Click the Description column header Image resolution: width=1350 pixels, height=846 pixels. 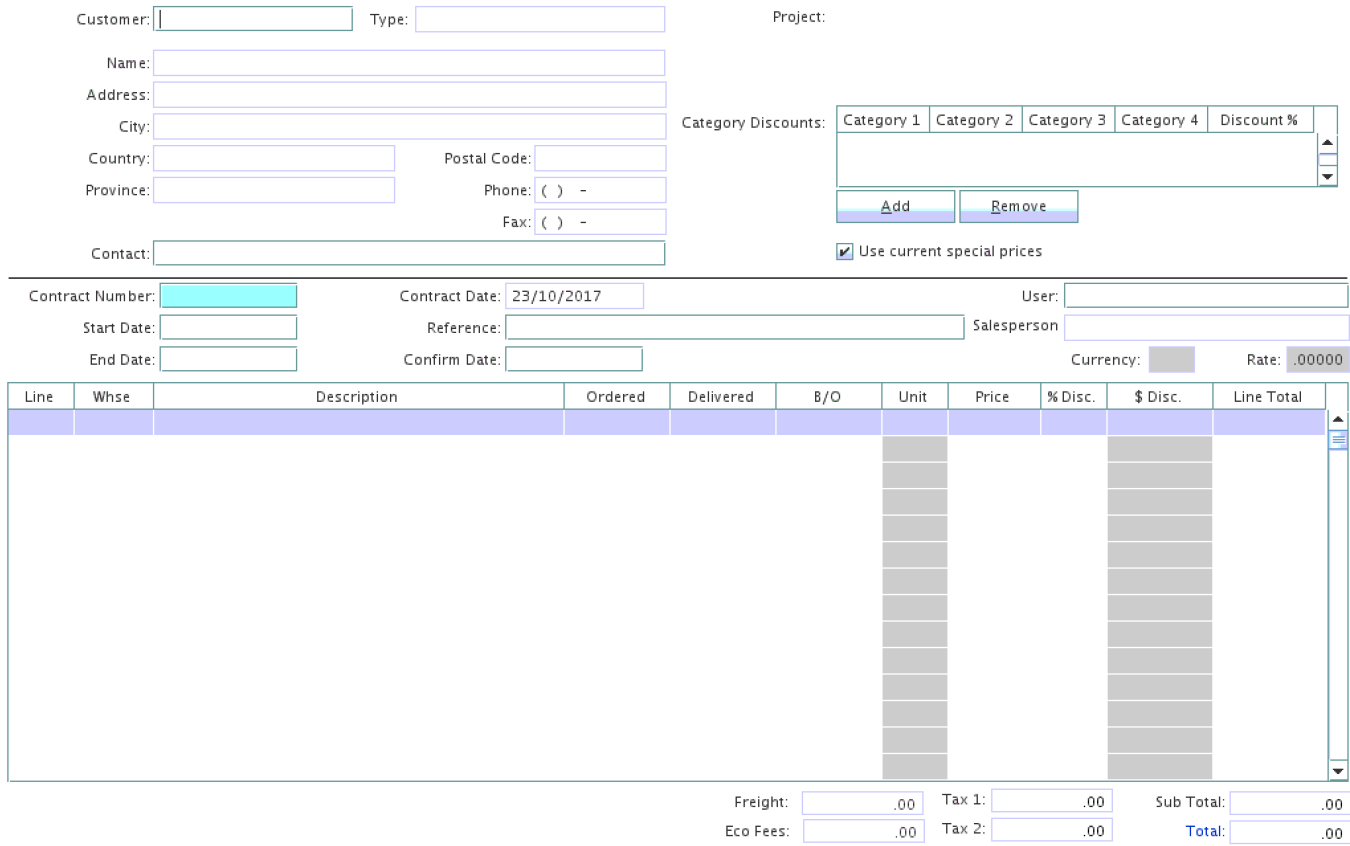(x=357, y=397)
